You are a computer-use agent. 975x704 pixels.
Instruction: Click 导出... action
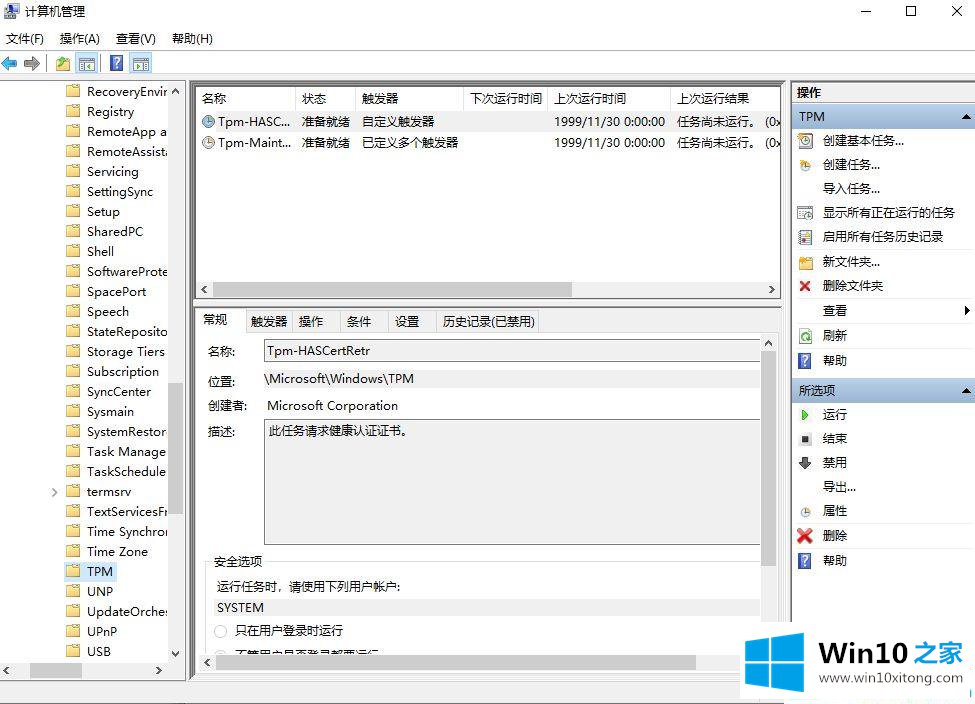click(839, 487)
